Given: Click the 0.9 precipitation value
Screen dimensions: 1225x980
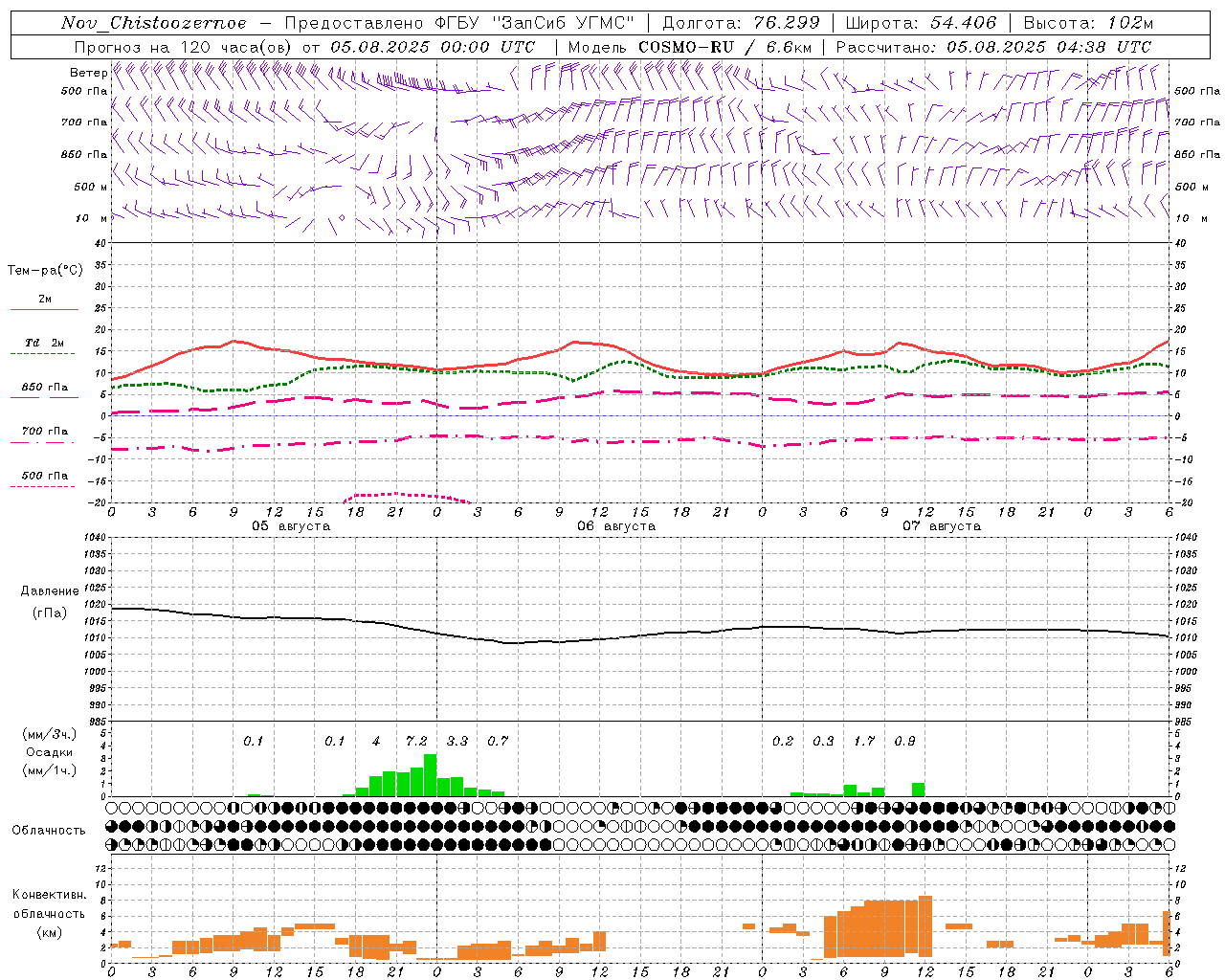Looking at the screenshot, I should click(x=904, y=741).
